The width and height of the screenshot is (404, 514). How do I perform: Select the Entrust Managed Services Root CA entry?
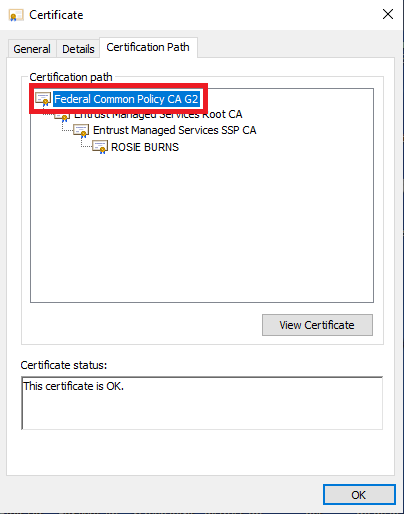pyautogui.click(x=158, y=115)
